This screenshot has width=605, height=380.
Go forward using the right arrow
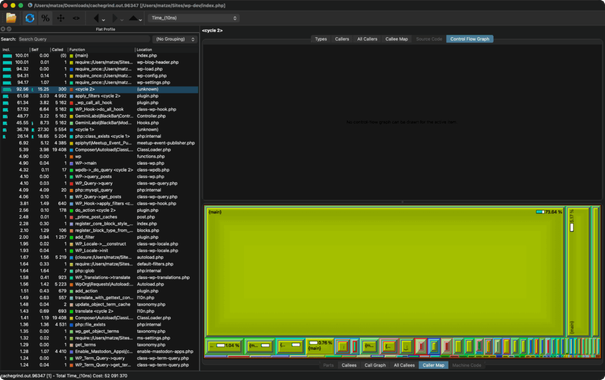(115, 18)
